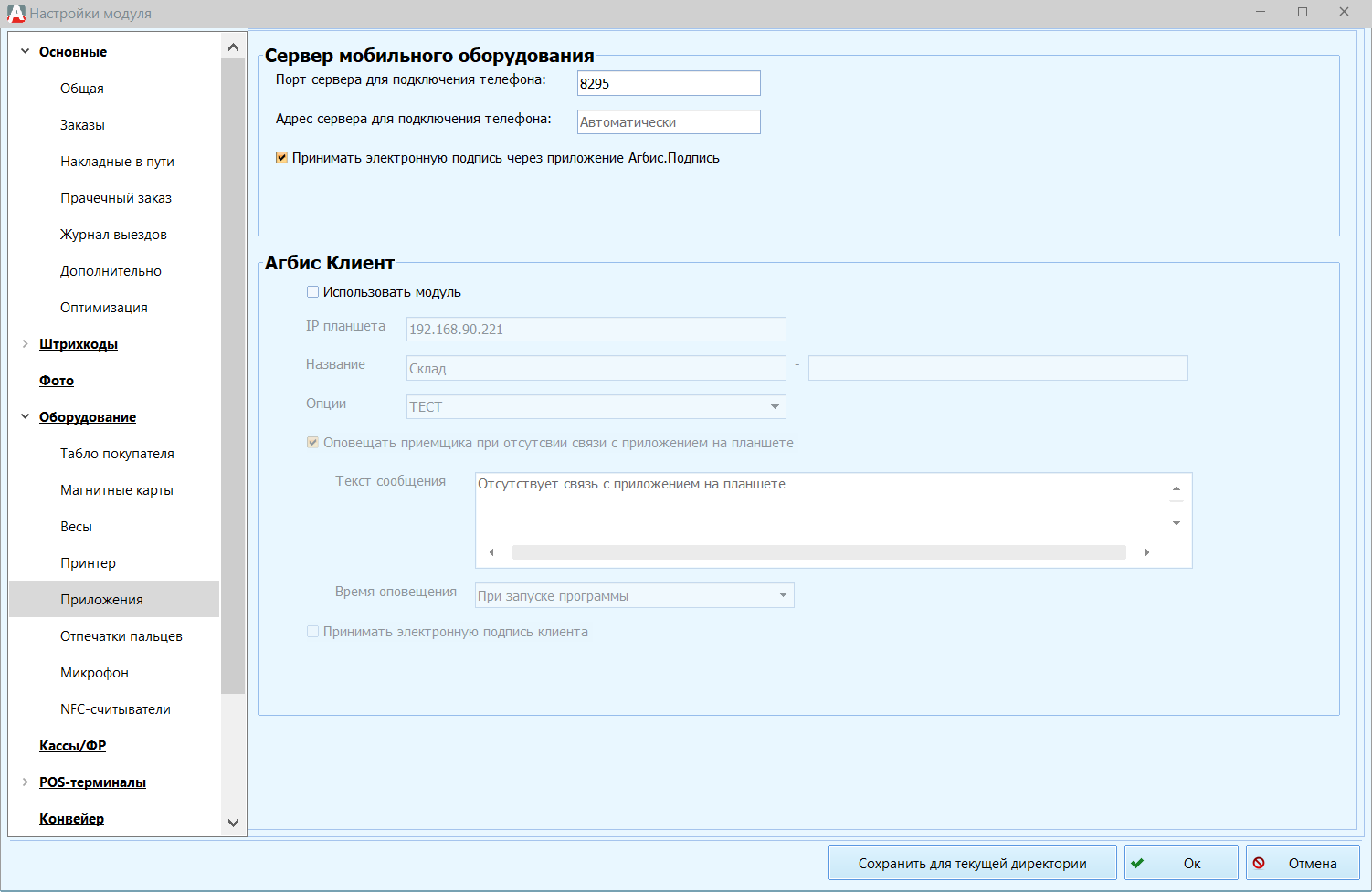Open the Весы settings page
The height and width of the screenshot is (892, 1372).
(x=76, y=527)
